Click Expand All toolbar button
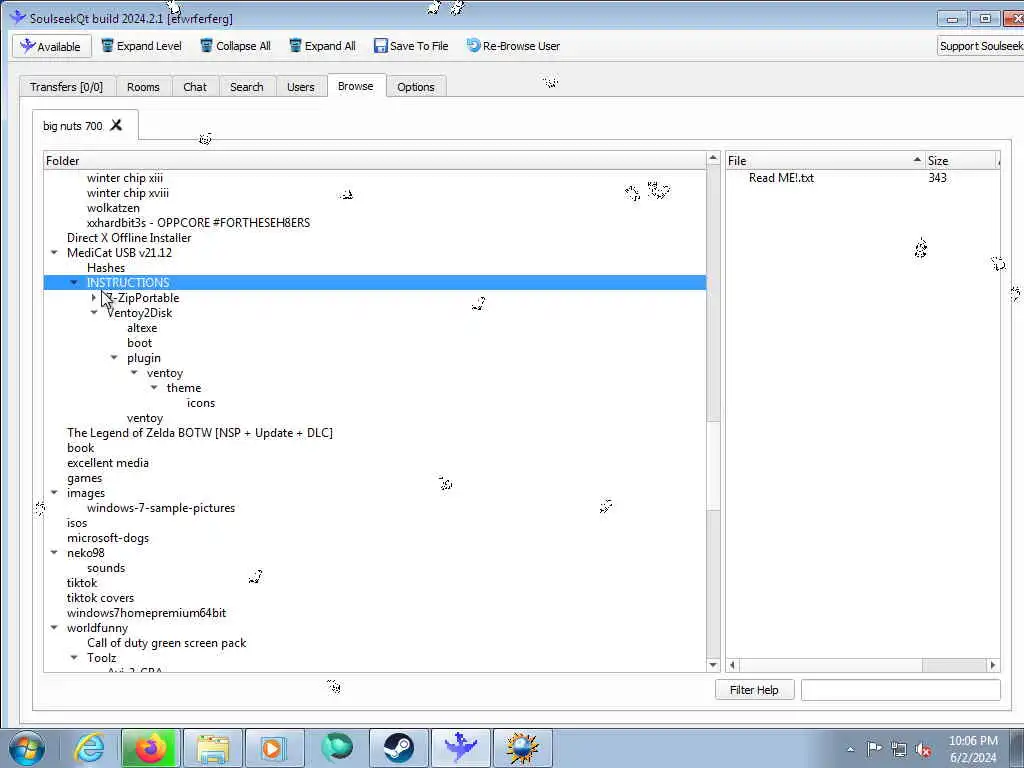The height and width of the screenshot is (768, 1024). click(x=323, y=46)
